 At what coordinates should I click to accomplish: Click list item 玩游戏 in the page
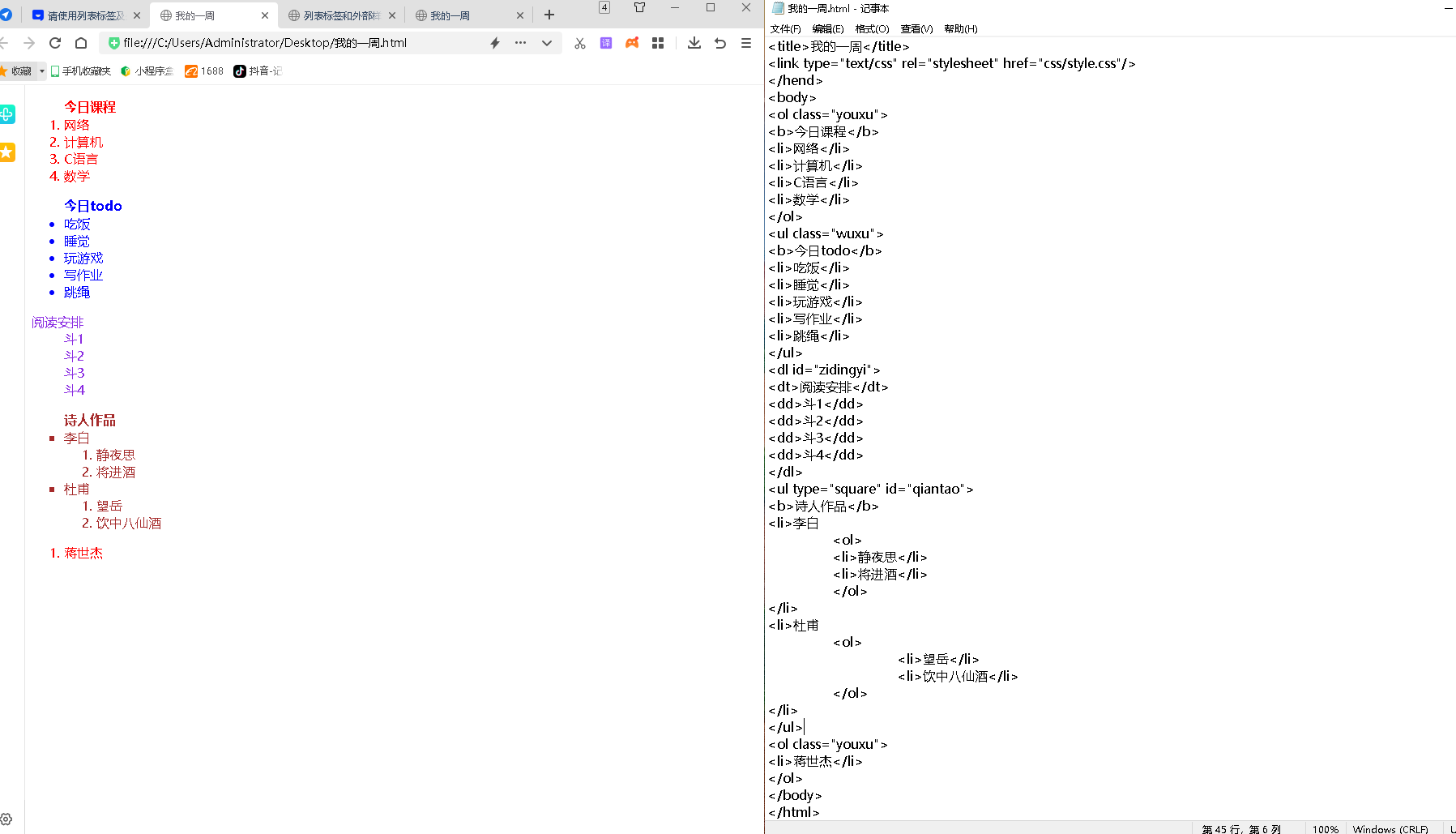tap(83, 258)
